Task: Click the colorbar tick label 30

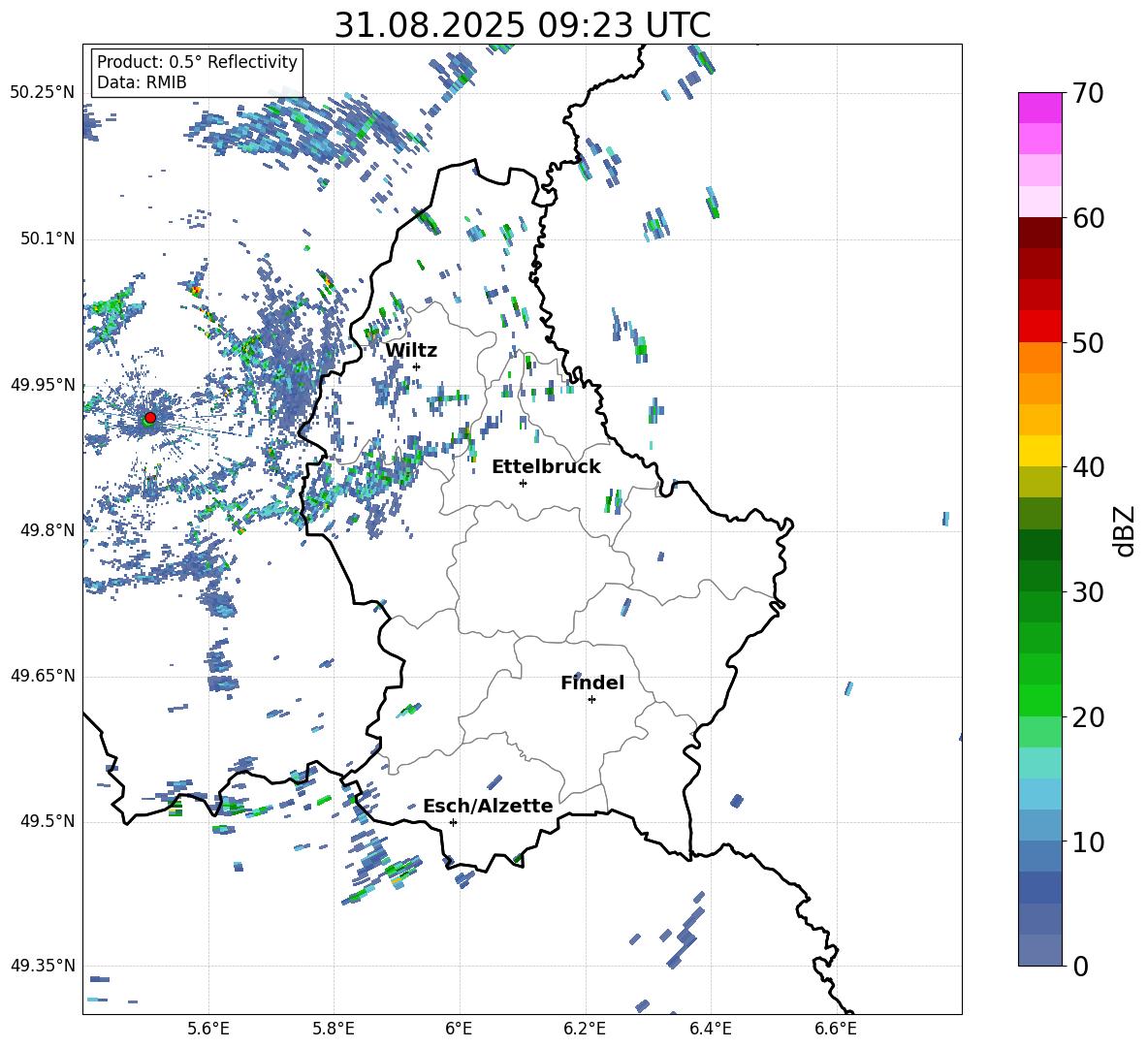Action: click(x=1088, y=592)
